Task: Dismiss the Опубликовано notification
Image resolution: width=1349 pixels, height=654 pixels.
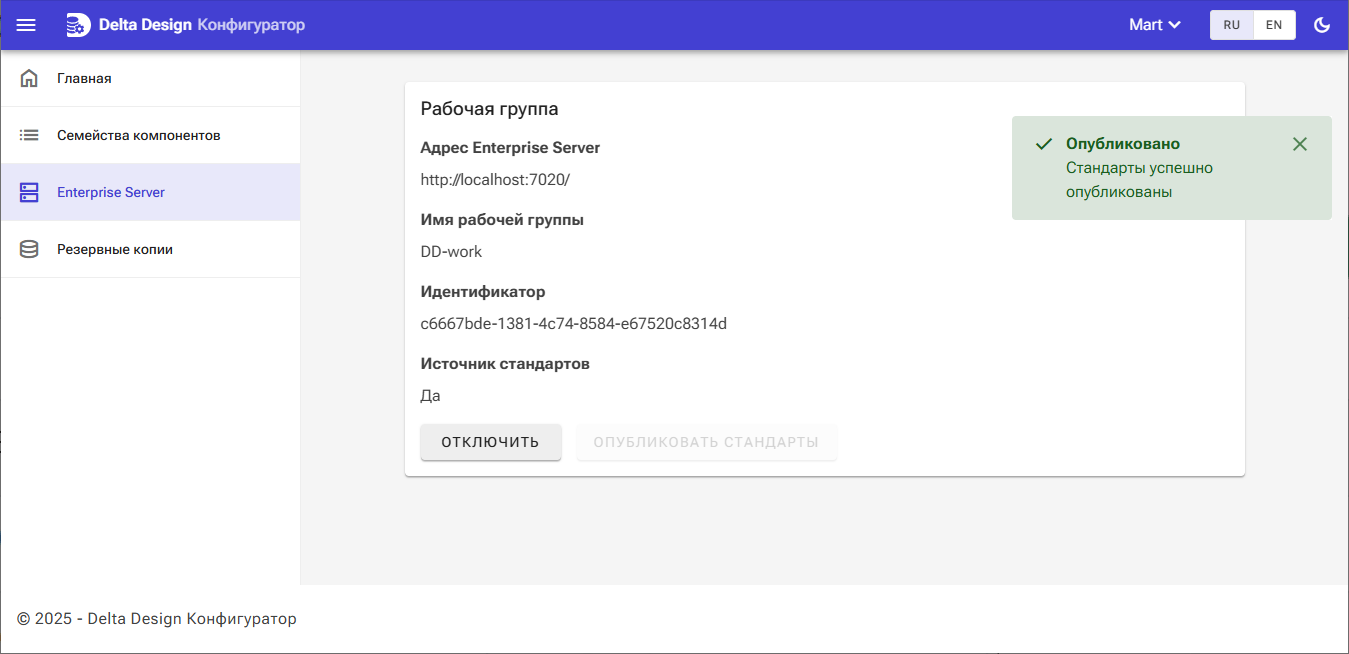Action: [x=1300, y=144]
